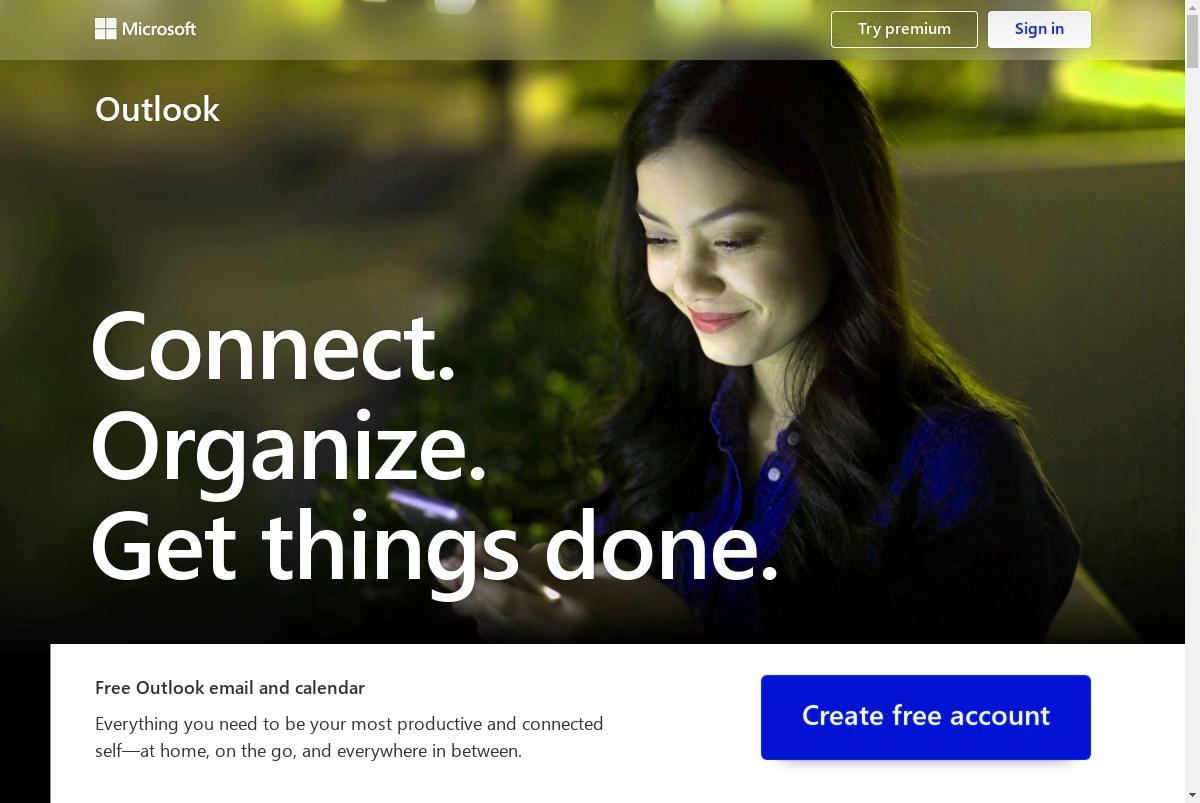The height and width of the screenshot is (803, 1200).
Task: Click the Microsoft wordmark text
Action: (x=159, y=29)
